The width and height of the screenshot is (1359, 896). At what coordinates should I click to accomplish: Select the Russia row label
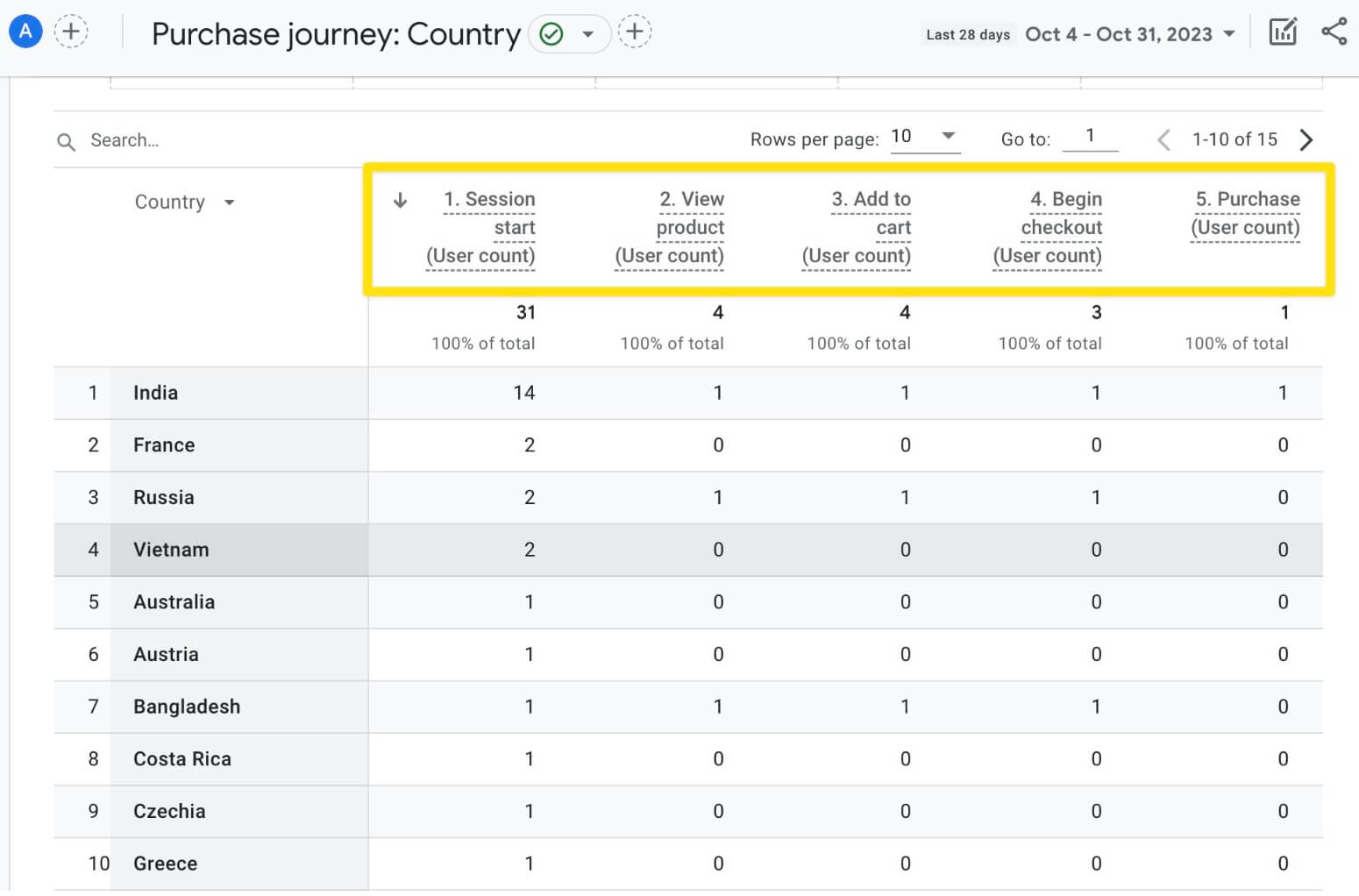pos(164,498)
